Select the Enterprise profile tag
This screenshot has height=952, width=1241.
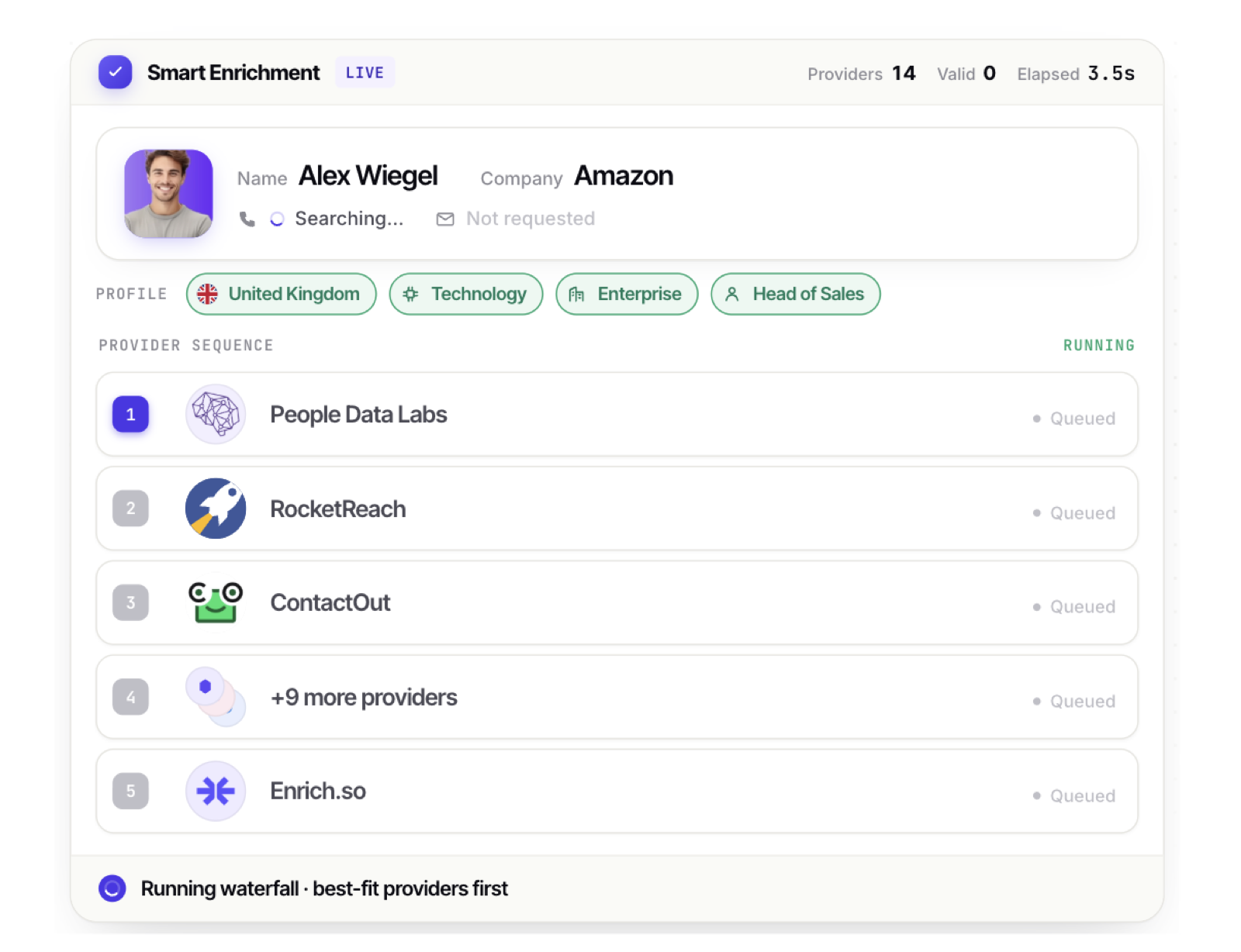(x=627, y=294)
